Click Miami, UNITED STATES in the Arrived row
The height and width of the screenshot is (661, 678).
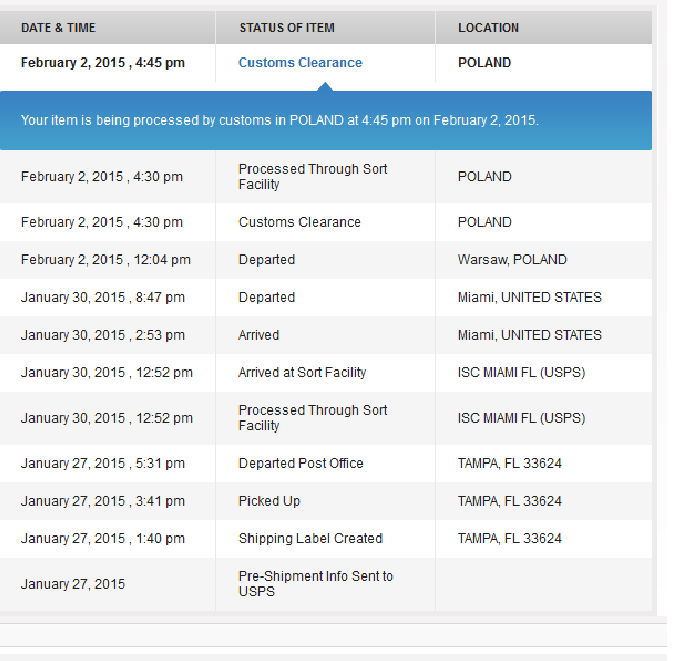click(529, 335)
